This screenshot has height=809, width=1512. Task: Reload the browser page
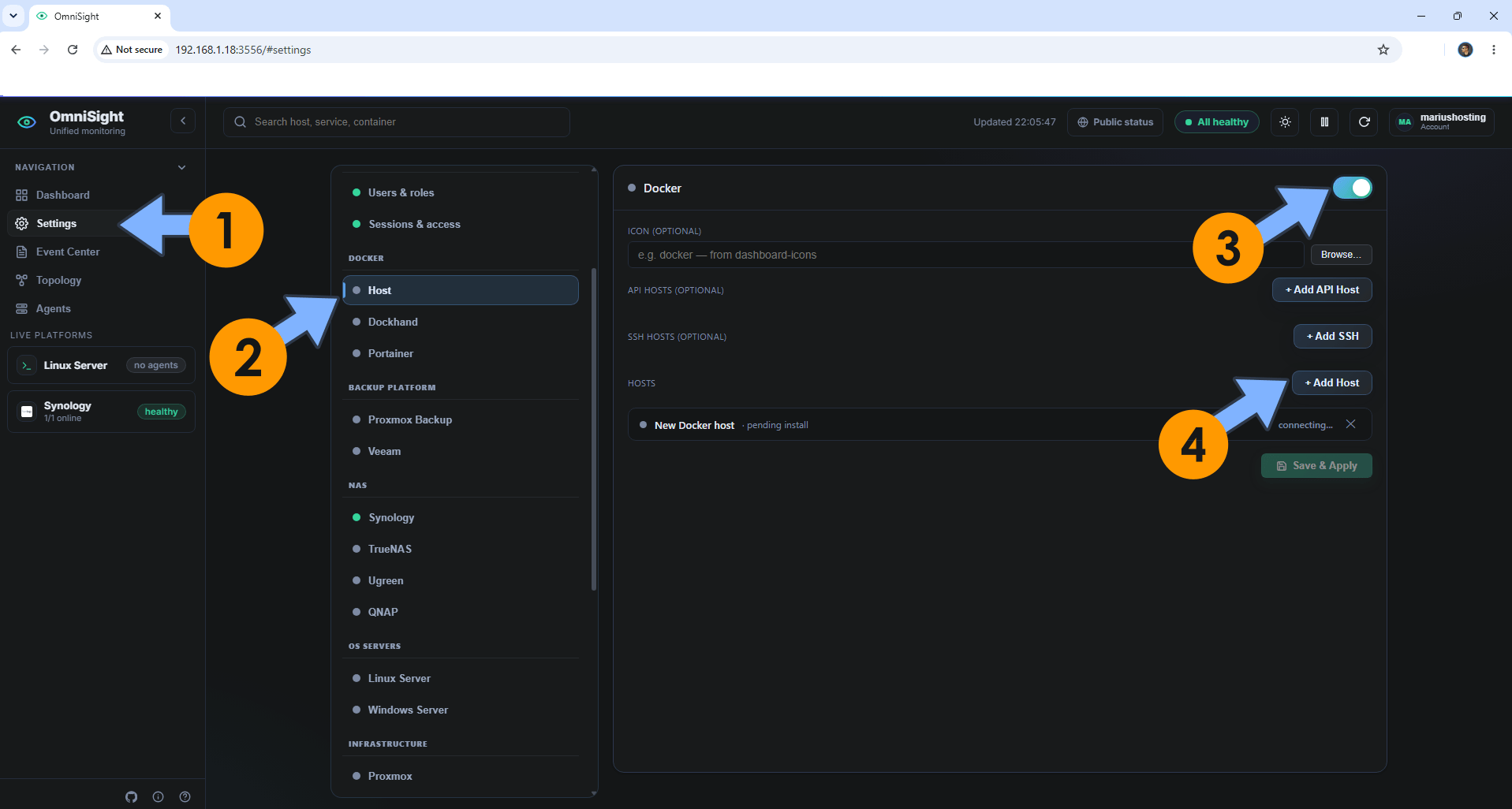[73, 50]
